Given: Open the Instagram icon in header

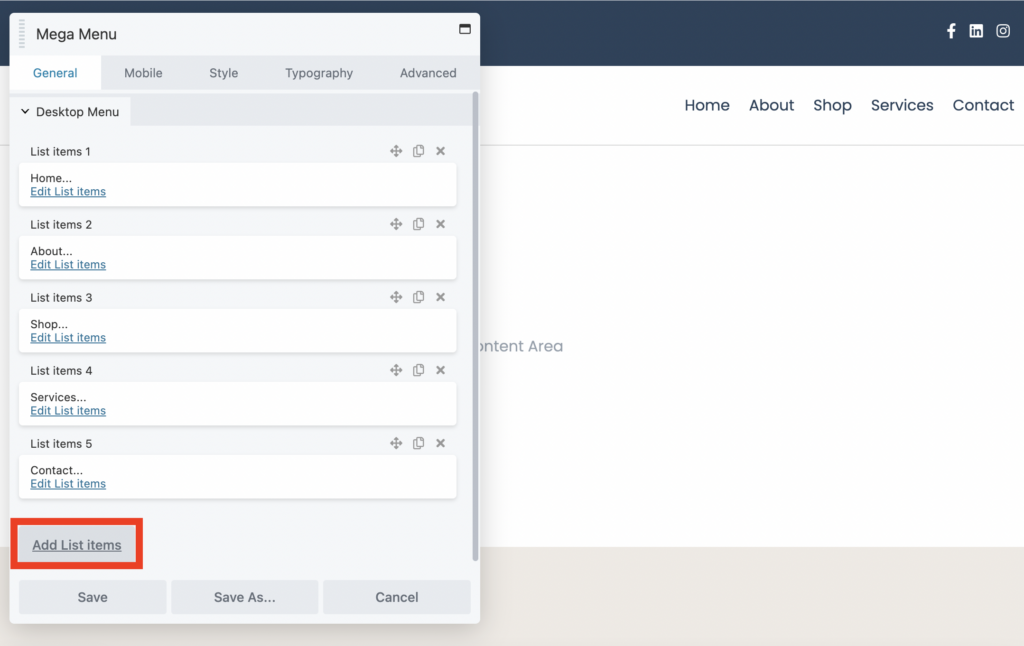Looking at the screenshot, I should pos(1003,31).
